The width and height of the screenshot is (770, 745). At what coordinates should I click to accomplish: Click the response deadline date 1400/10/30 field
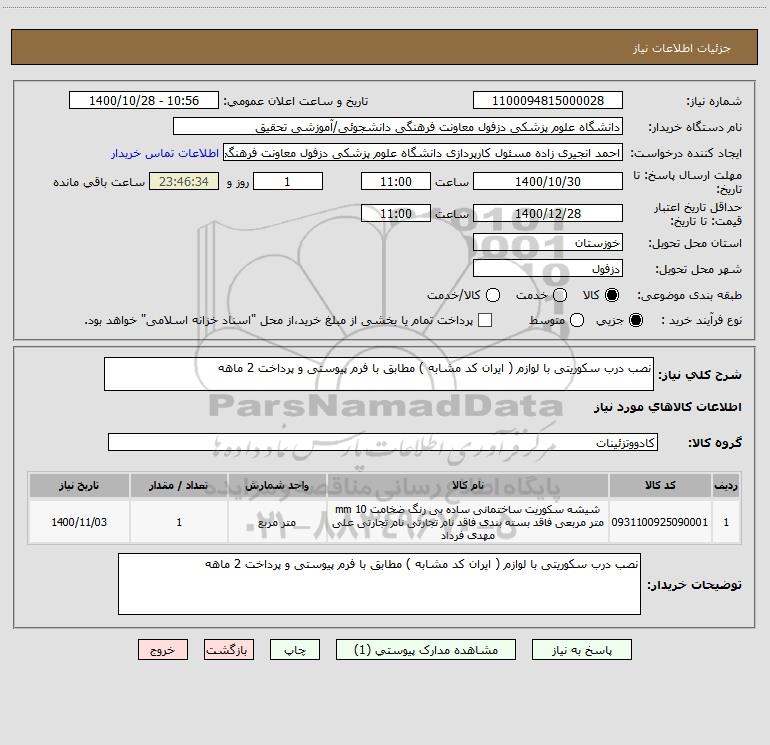(x=548, y=181)
